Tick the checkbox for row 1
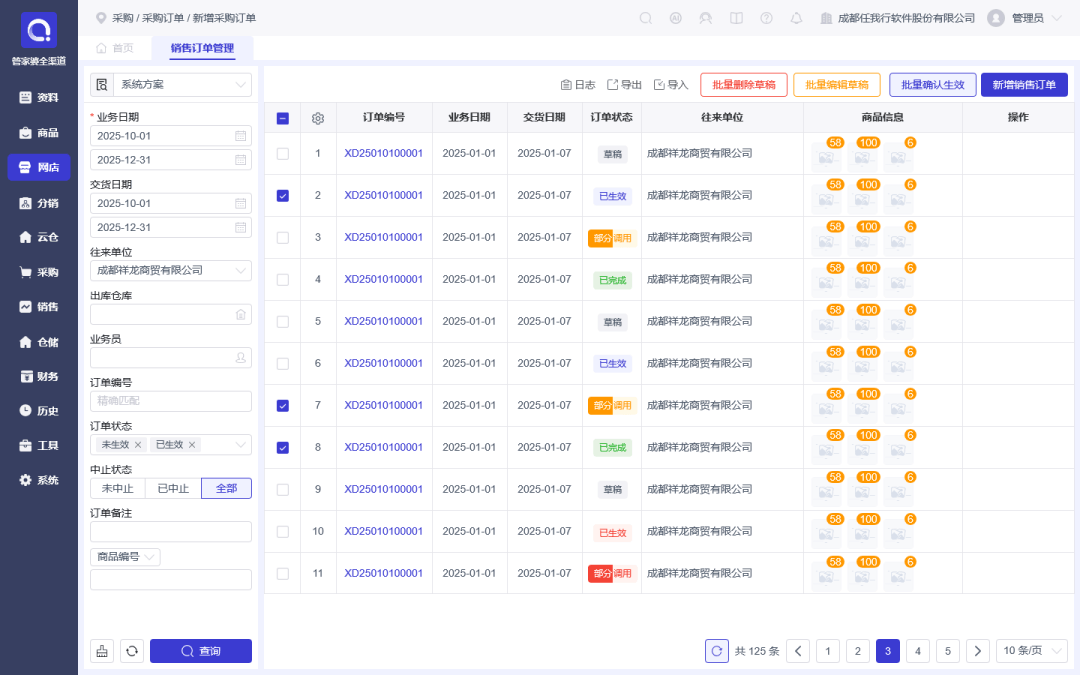The image size is (1080, 675). coord(282,154)
